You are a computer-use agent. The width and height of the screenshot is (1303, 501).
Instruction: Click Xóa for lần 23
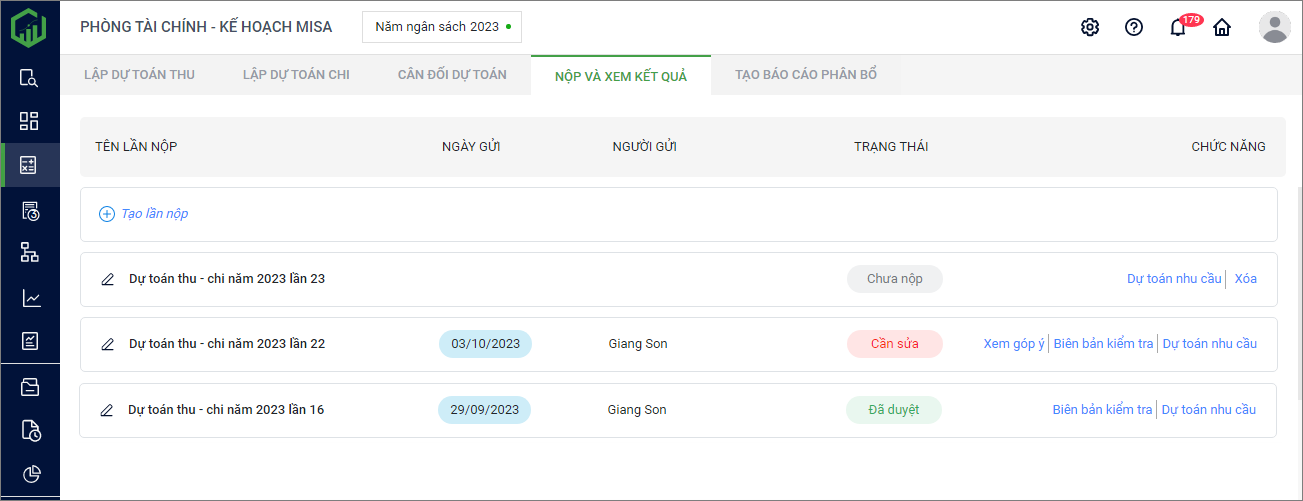click(1246, 279)
